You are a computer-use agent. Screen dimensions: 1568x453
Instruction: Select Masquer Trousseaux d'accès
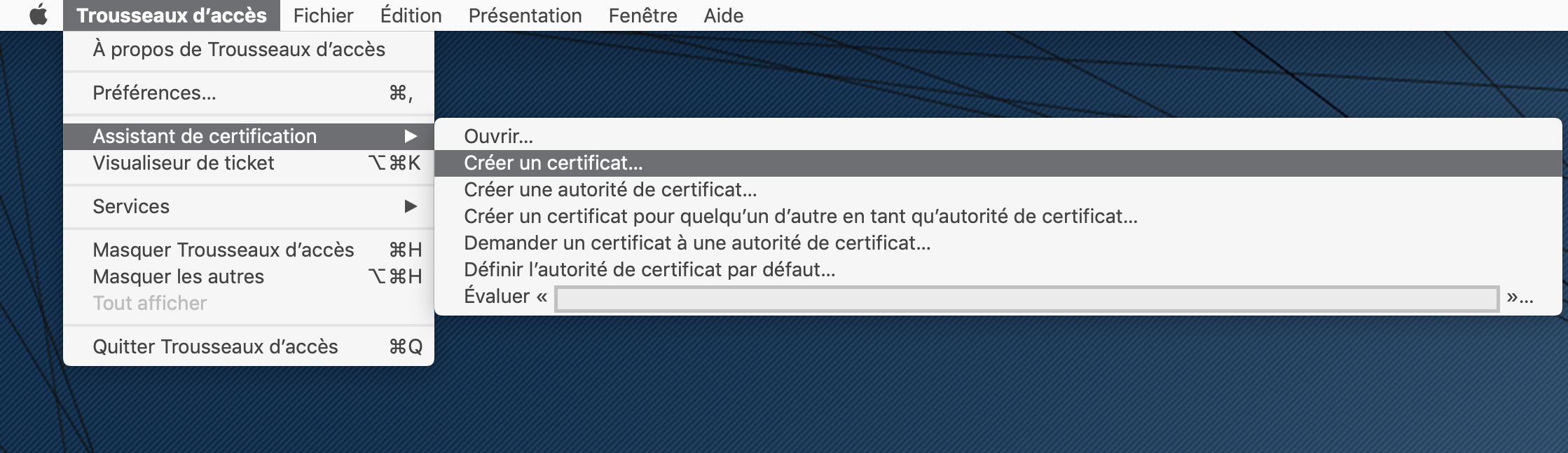click(x=249, y=250)
